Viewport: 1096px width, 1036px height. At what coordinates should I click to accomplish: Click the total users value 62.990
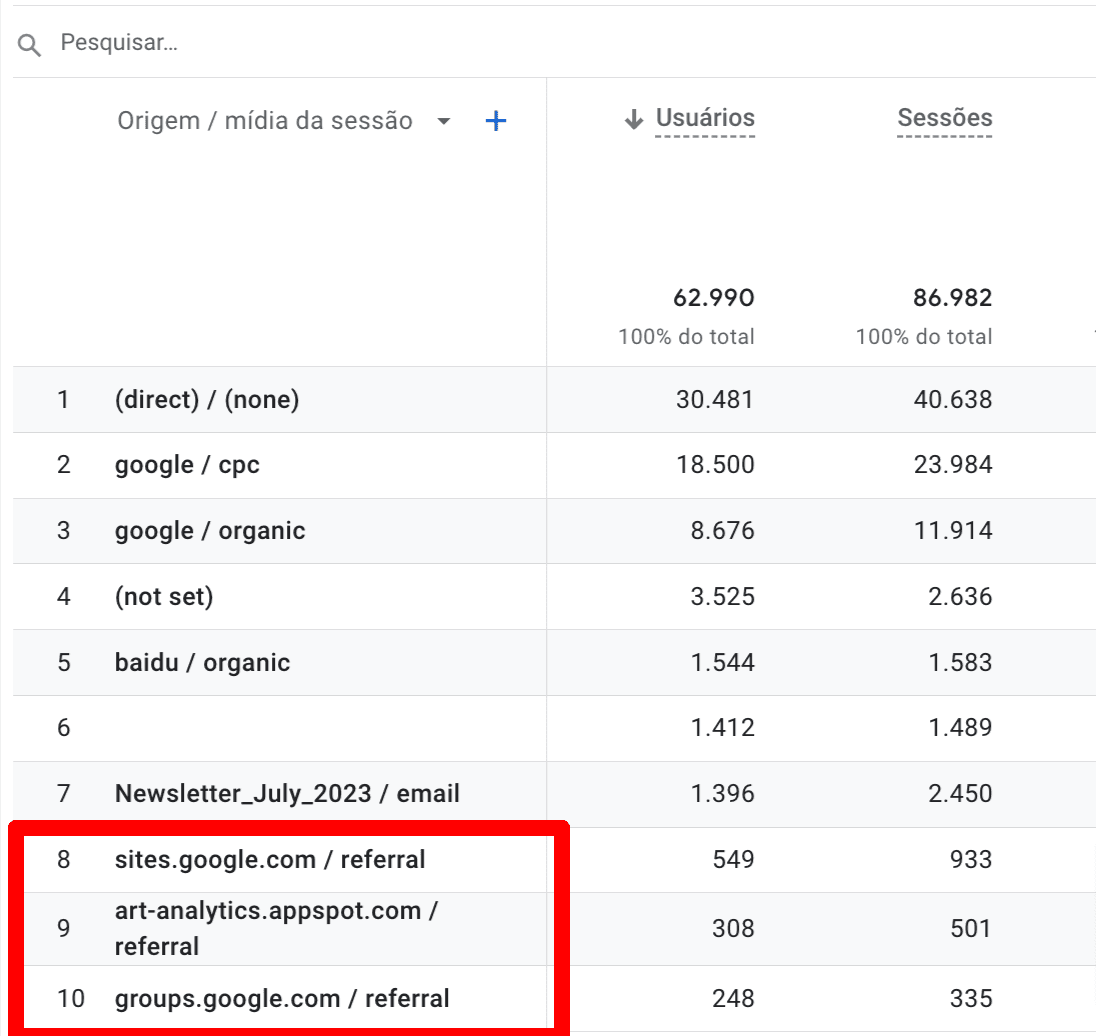click(x=713, y=298)
